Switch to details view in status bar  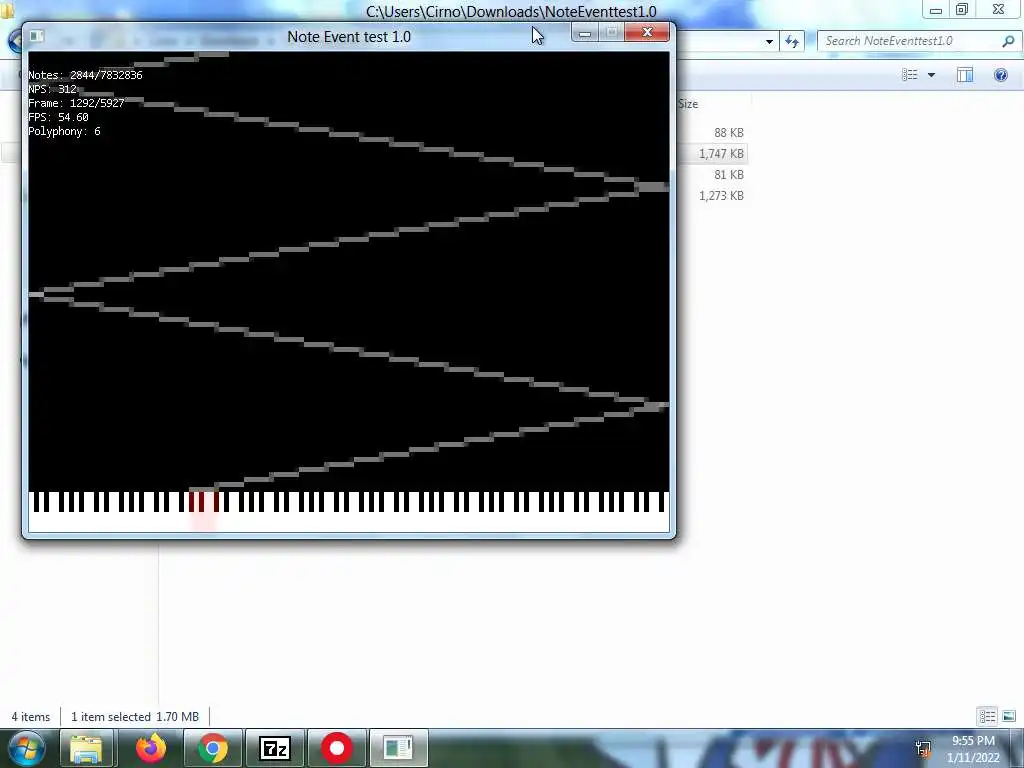(x=987, y=716)
